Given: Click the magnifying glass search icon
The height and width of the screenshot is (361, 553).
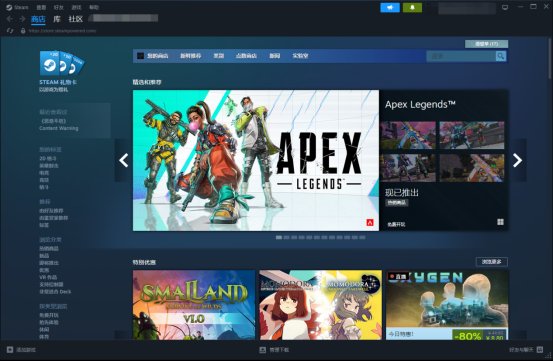Looking at the screenshot, I should click(500, 56).
